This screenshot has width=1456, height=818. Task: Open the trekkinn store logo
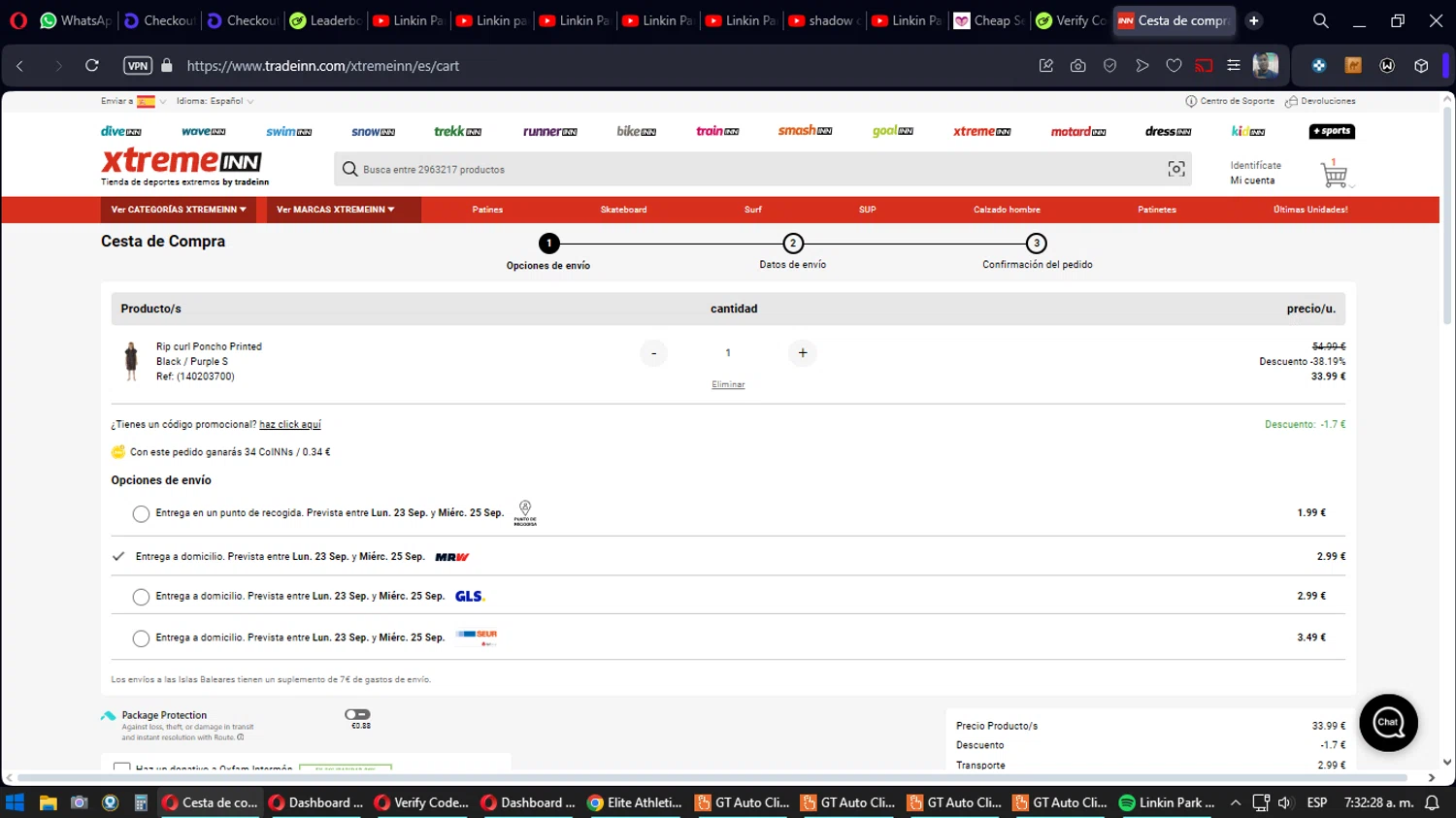(457, 131)
